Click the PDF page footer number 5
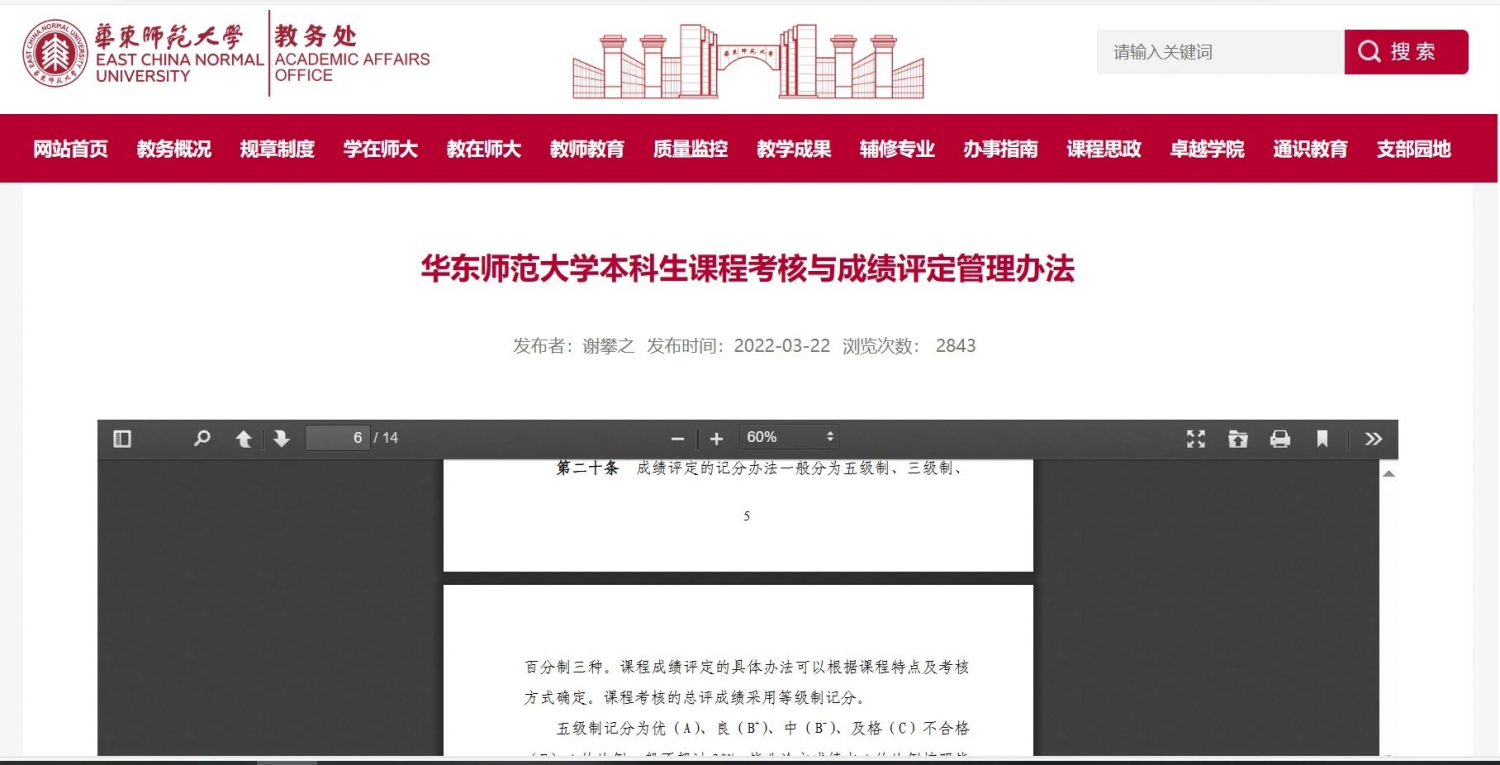The width and height of the screenshot is (1500, 765). point(746,517)
